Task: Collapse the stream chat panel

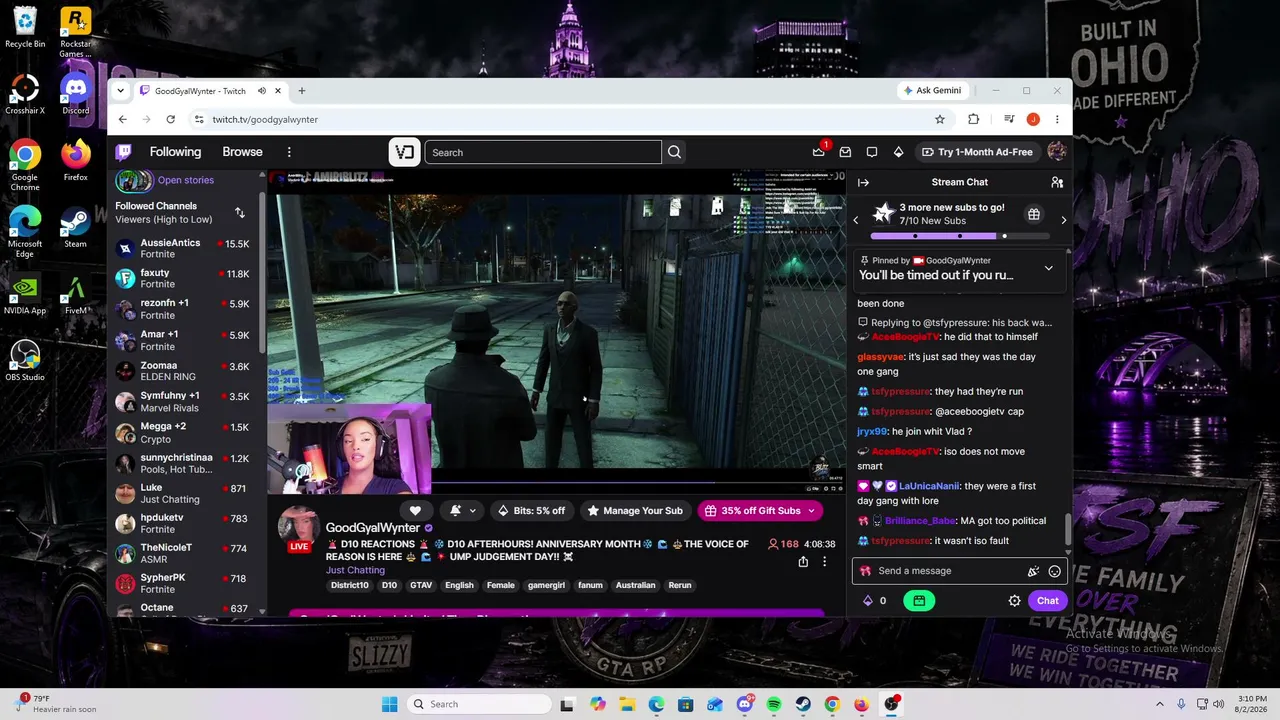Action: pyautogui.click(x=863, y=182)
